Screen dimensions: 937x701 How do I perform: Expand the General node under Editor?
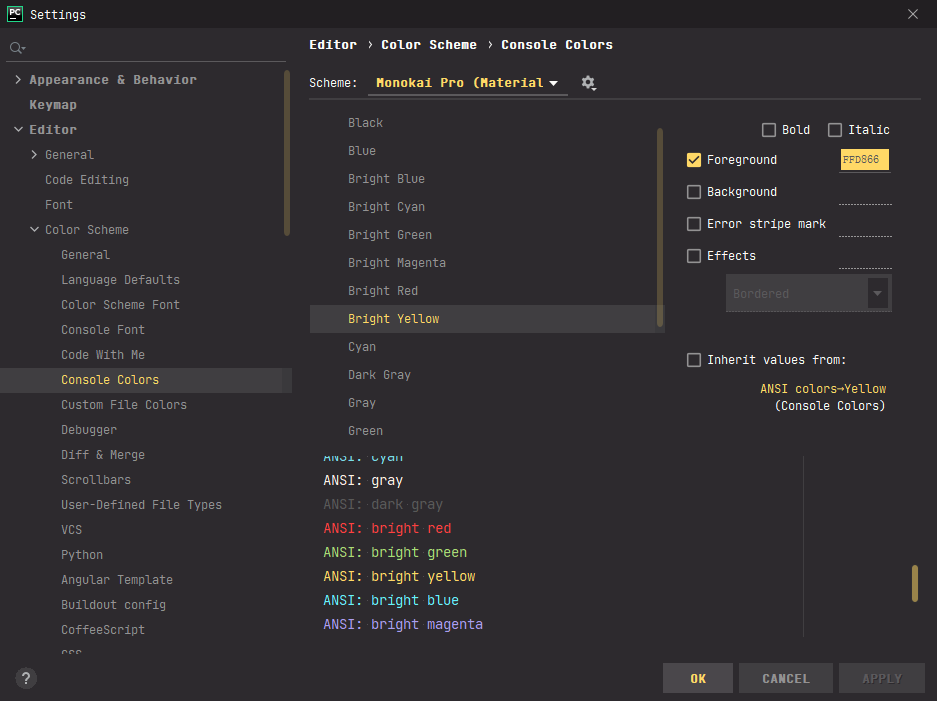[x=35, y=155]
